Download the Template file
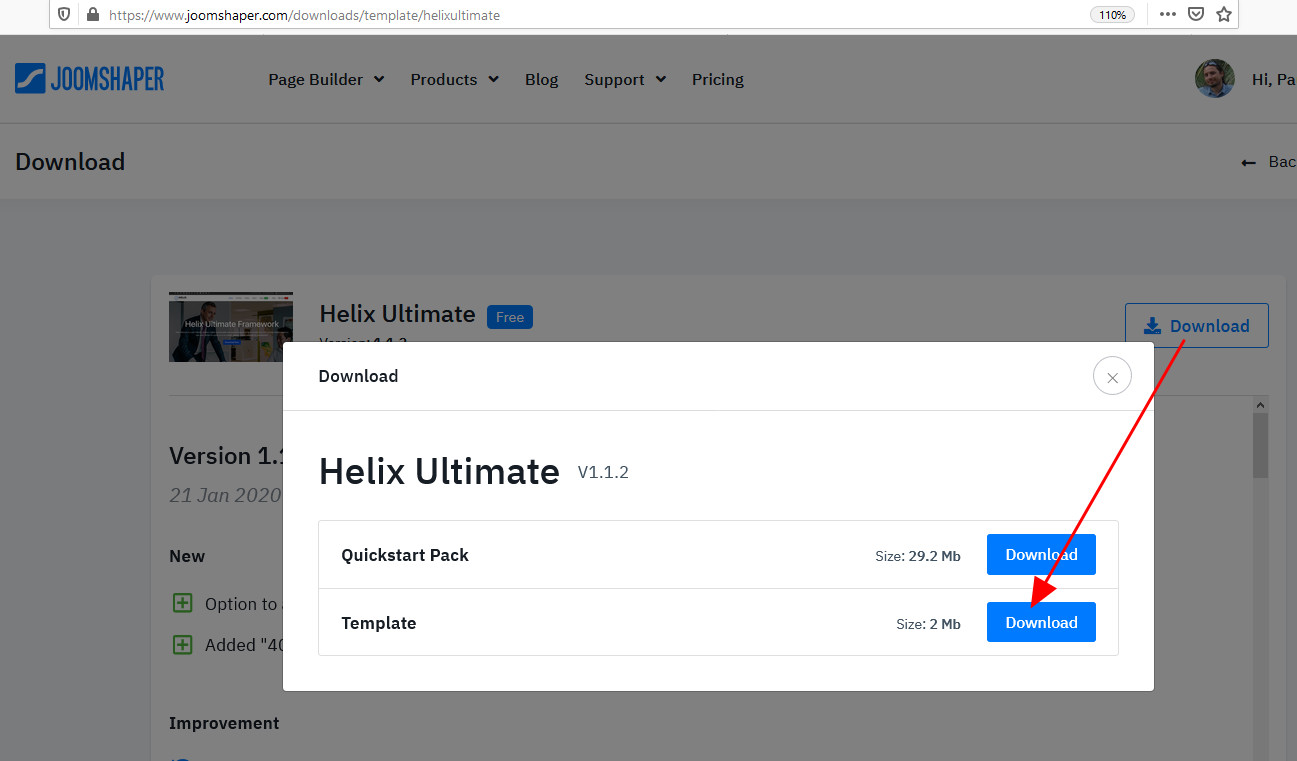This screenshot has height=761, width=1297. click(1040, 622)
